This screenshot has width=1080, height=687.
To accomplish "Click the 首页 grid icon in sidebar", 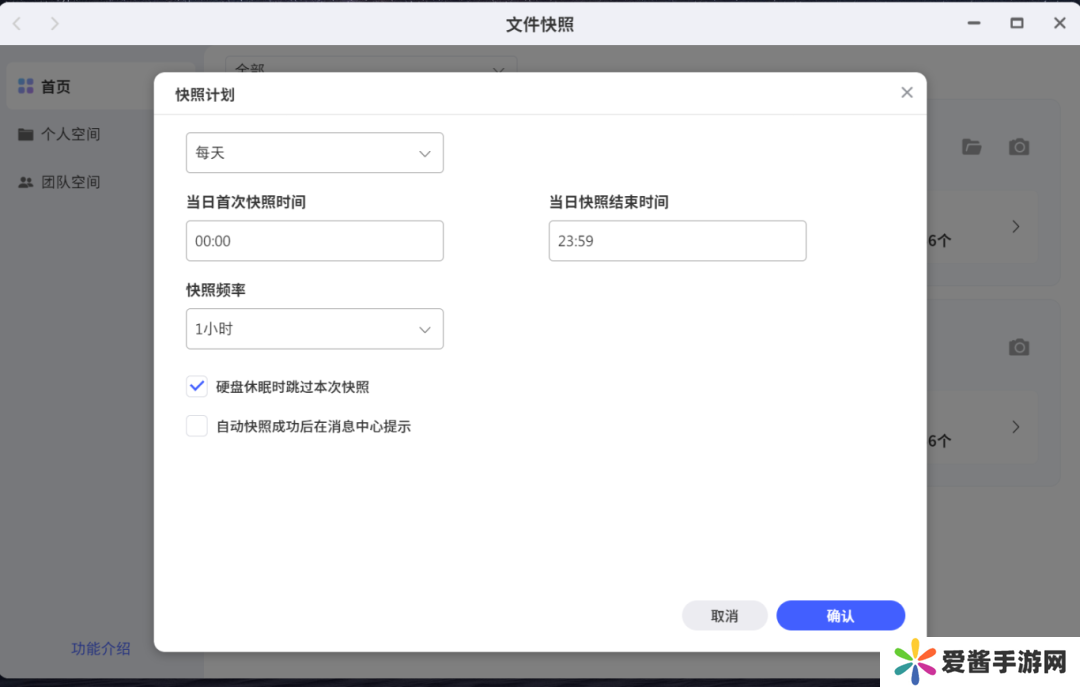I will click(x=26, y=87).
